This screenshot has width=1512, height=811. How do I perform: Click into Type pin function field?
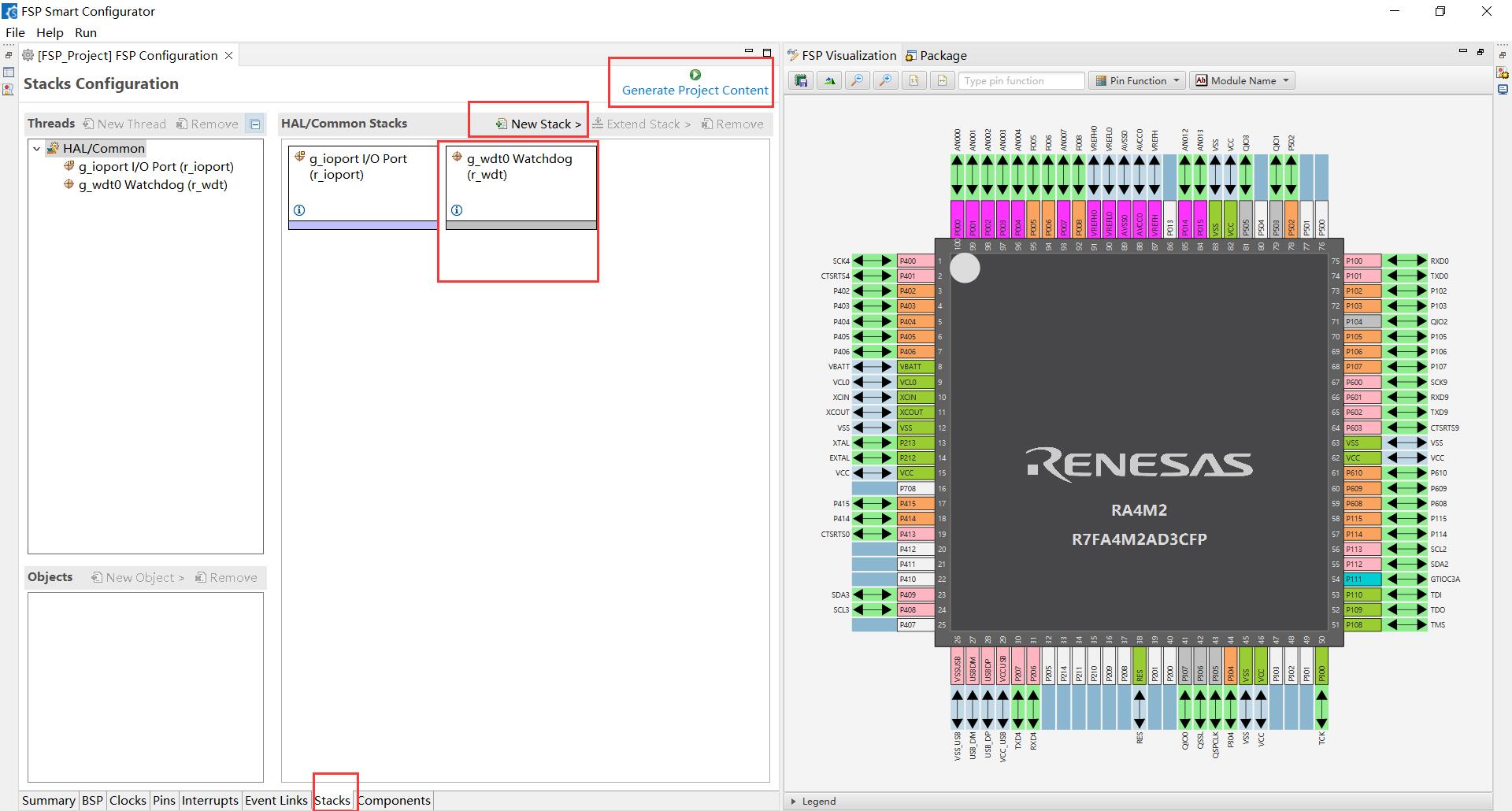click(1021, 80)
